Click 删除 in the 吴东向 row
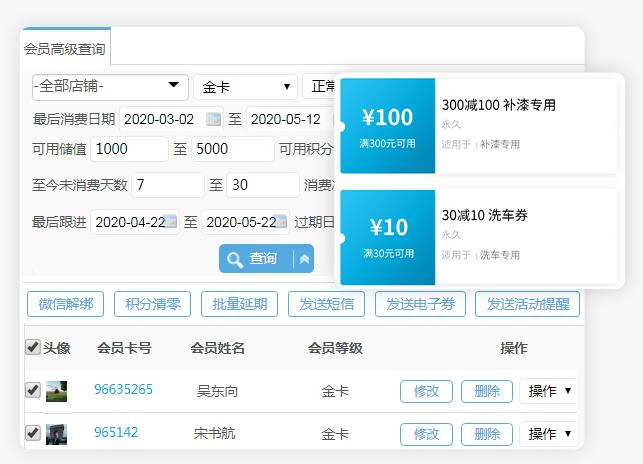Viewport: 643px width, 464px height. [x=487, y=391]
